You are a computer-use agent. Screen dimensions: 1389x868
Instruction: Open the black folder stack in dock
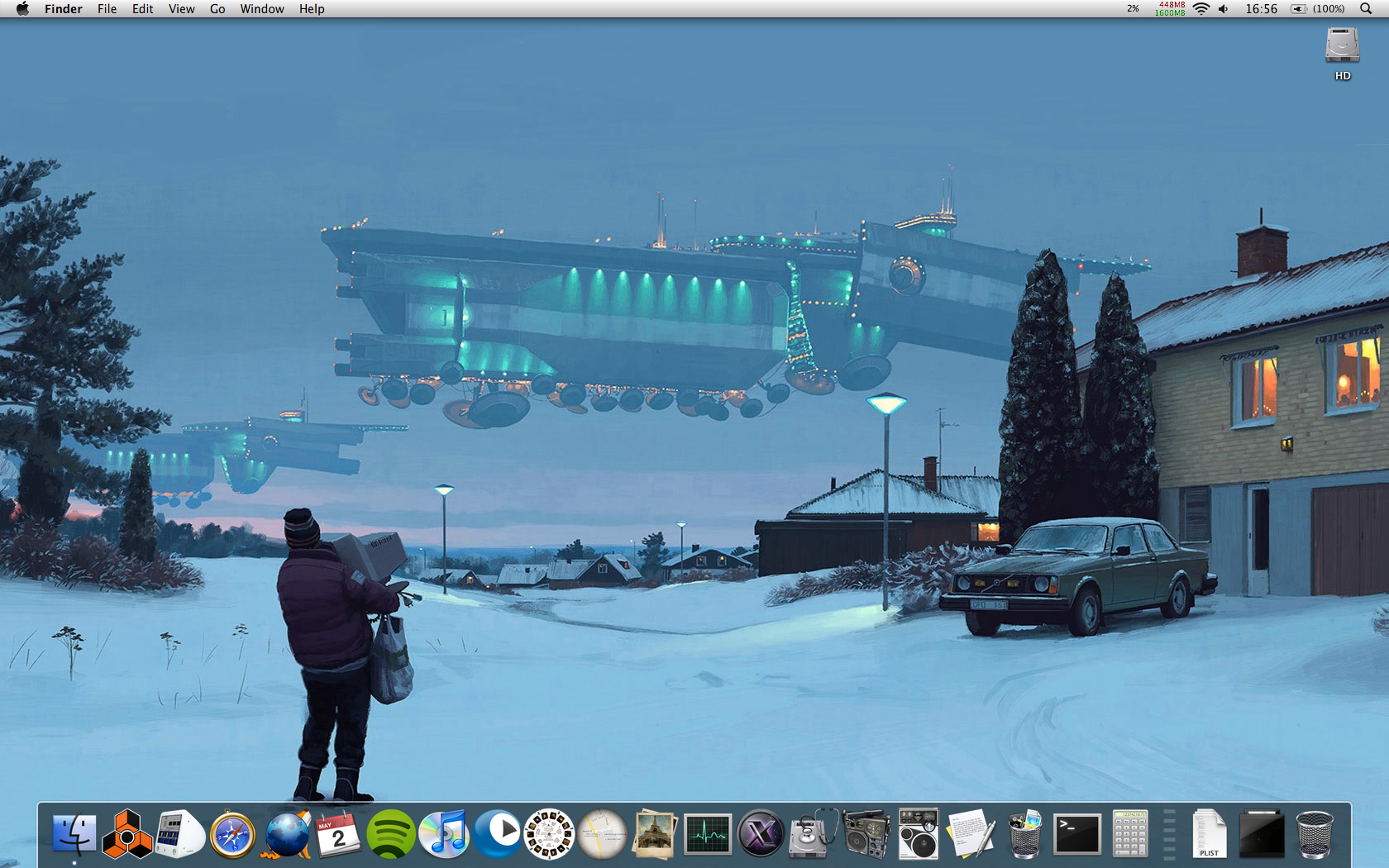[x=1262, y=834]
